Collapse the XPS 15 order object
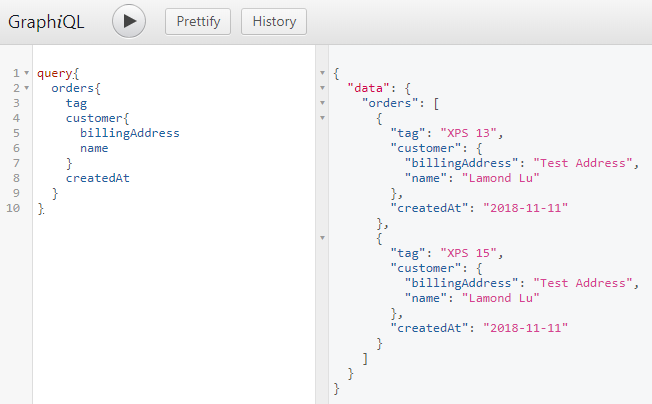 pos(321,238)
